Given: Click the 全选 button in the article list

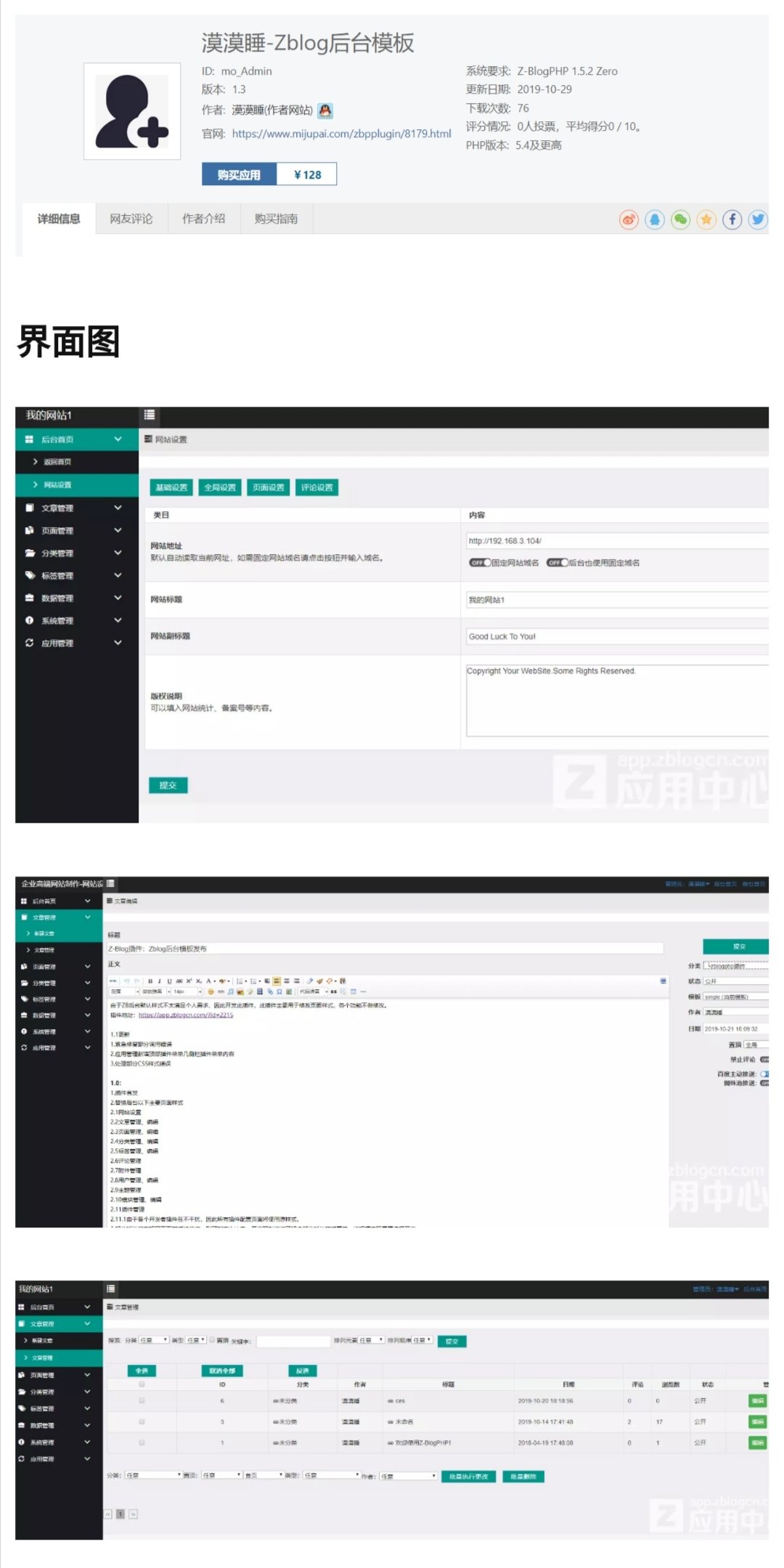Looking at the screenshot, I should [142, 1370].
